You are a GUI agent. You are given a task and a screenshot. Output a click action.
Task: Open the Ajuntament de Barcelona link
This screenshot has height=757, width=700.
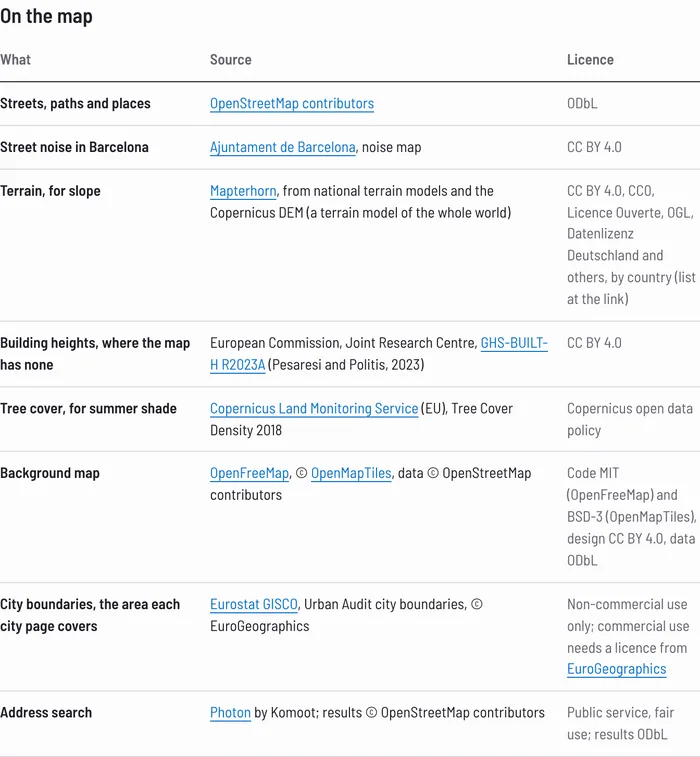tap(282, 147)
